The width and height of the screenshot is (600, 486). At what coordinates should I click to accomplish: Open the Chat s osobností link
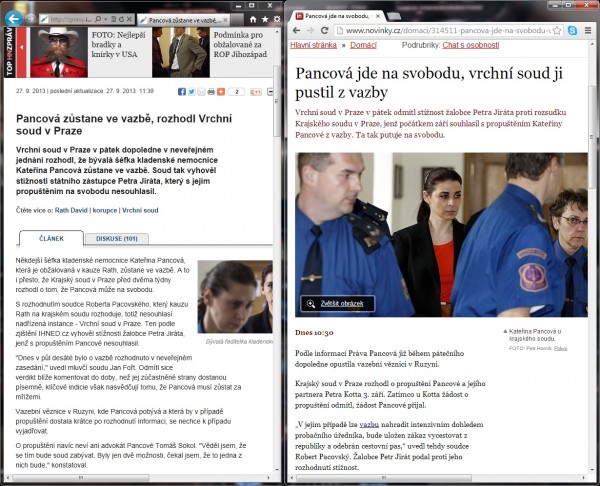pyautogui.click(x=471, y=45)
